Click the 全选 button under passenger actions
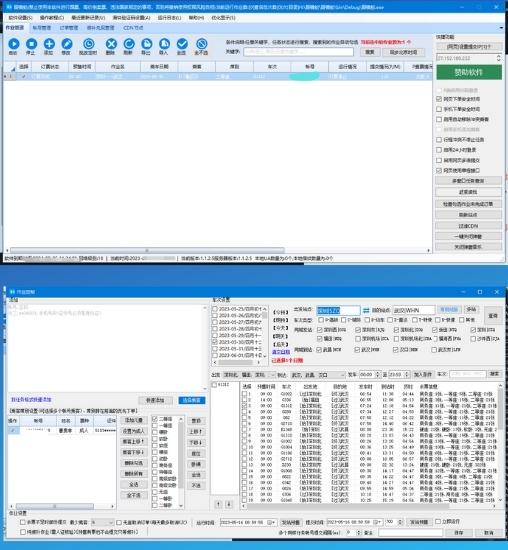Image resolution: width=508 pixels, height=550 pixels. (133, 484)
